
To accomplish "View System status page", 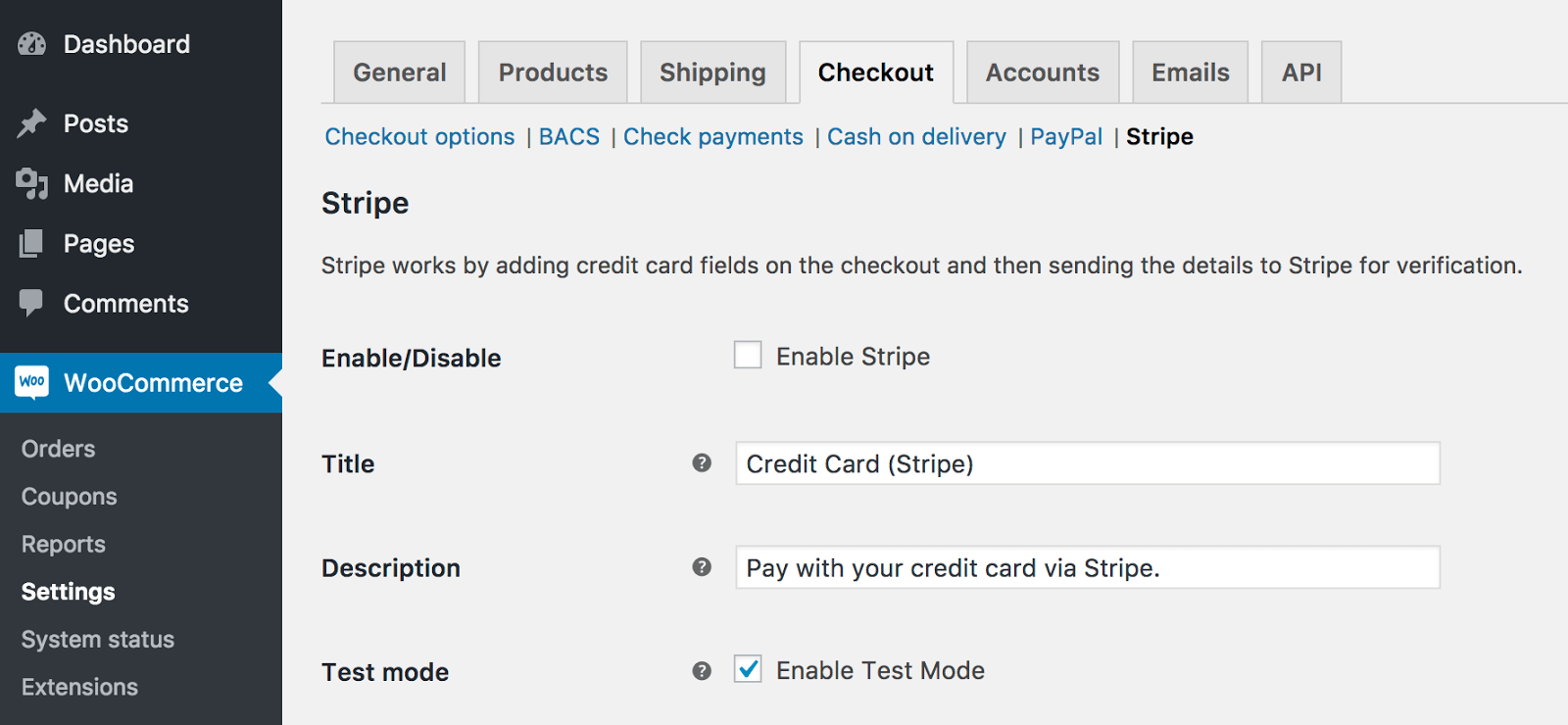I will click(97, 639).
